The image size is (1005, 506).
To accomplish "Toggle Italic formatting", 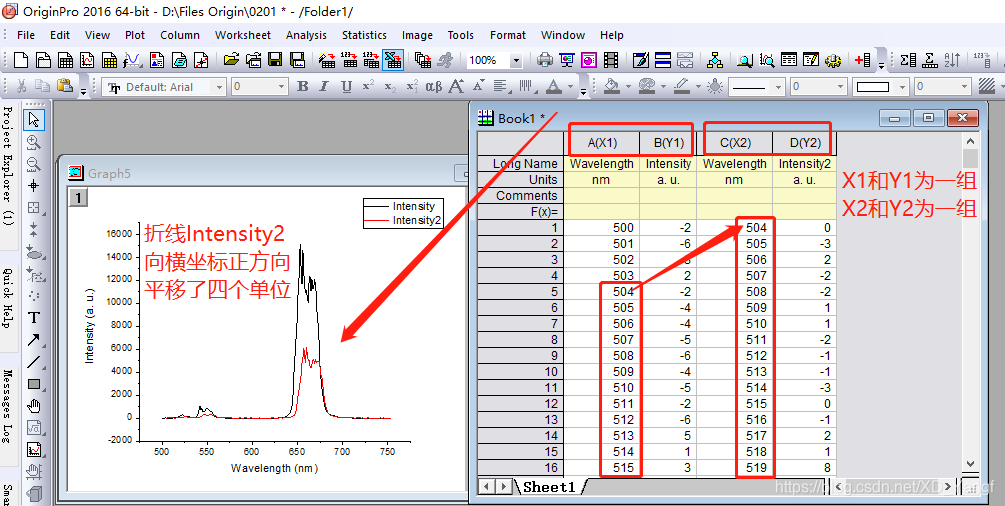I will pos(324,87).
